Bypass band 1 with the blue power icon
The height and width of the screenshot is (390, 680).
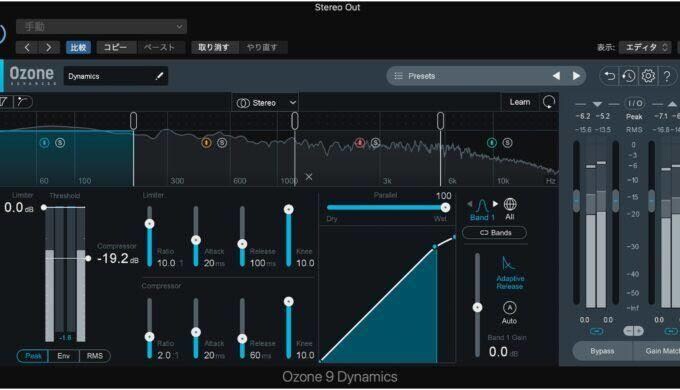44,143
